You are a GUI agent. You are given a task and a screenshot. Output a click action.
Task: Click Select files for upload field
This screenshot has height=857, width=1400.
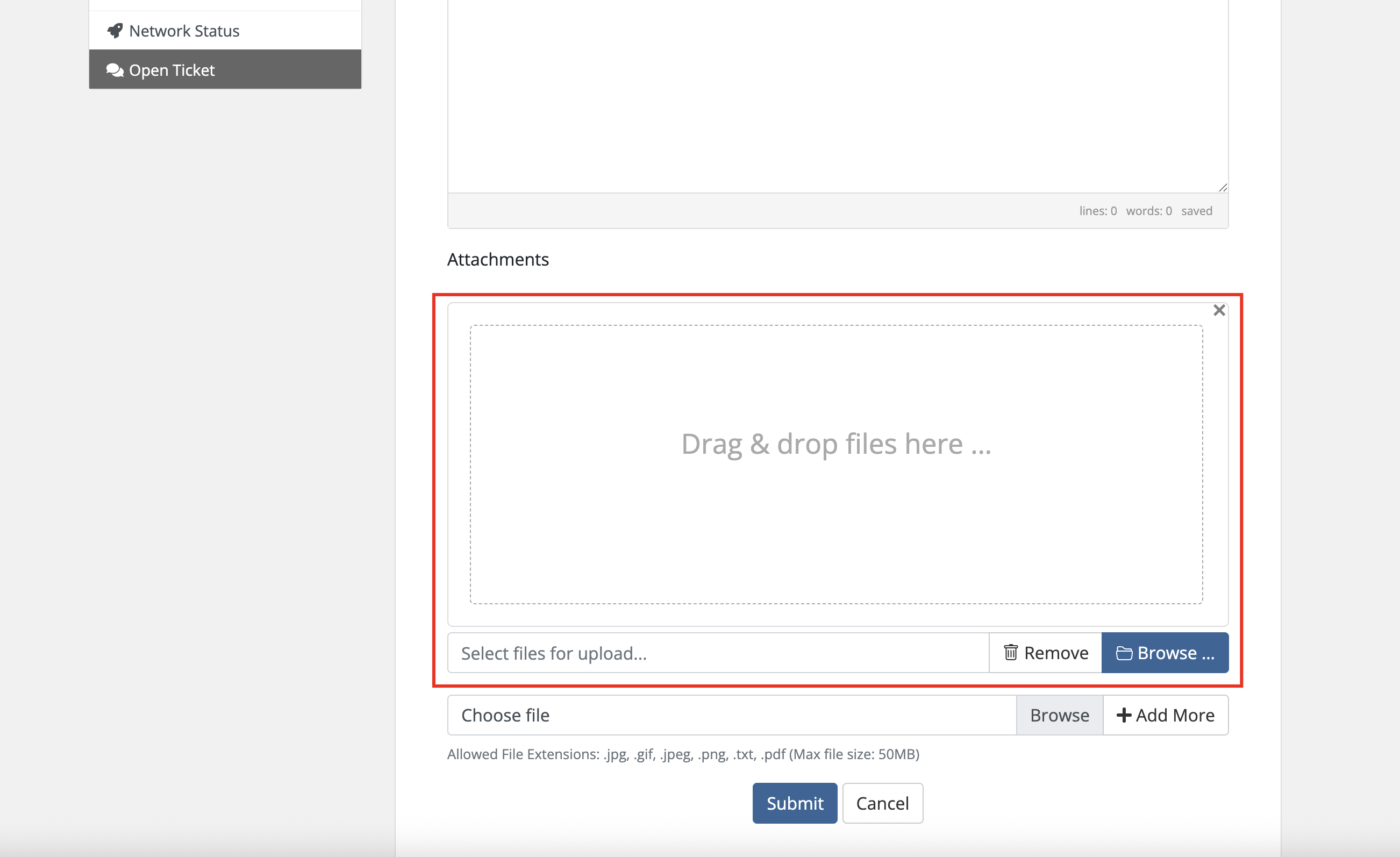[x=717, y=653]
